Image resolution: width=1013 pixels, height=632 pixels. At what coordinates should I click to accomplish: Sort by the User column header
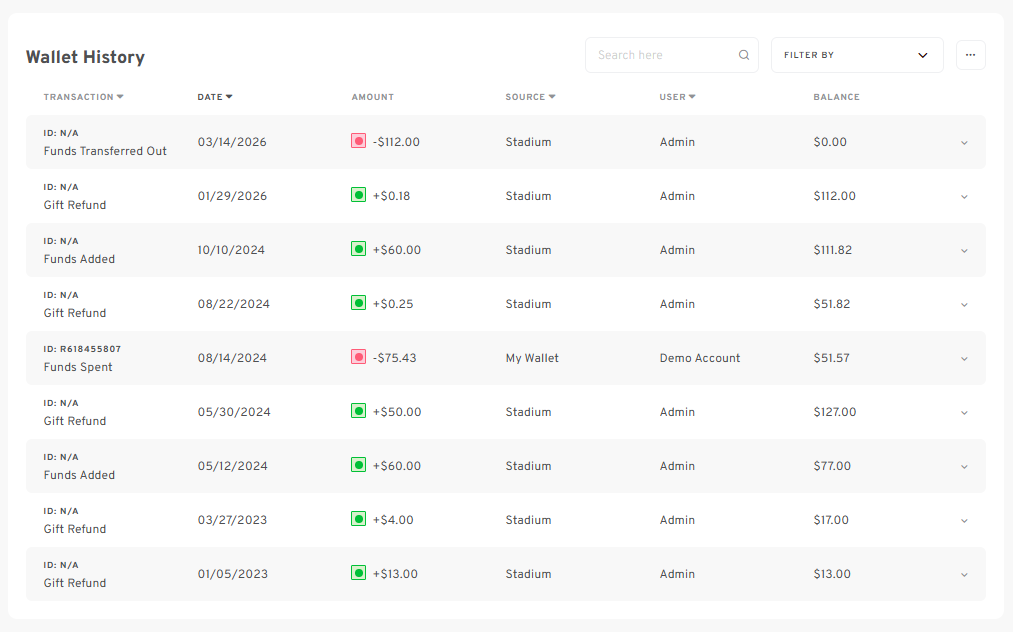(677, 97)
